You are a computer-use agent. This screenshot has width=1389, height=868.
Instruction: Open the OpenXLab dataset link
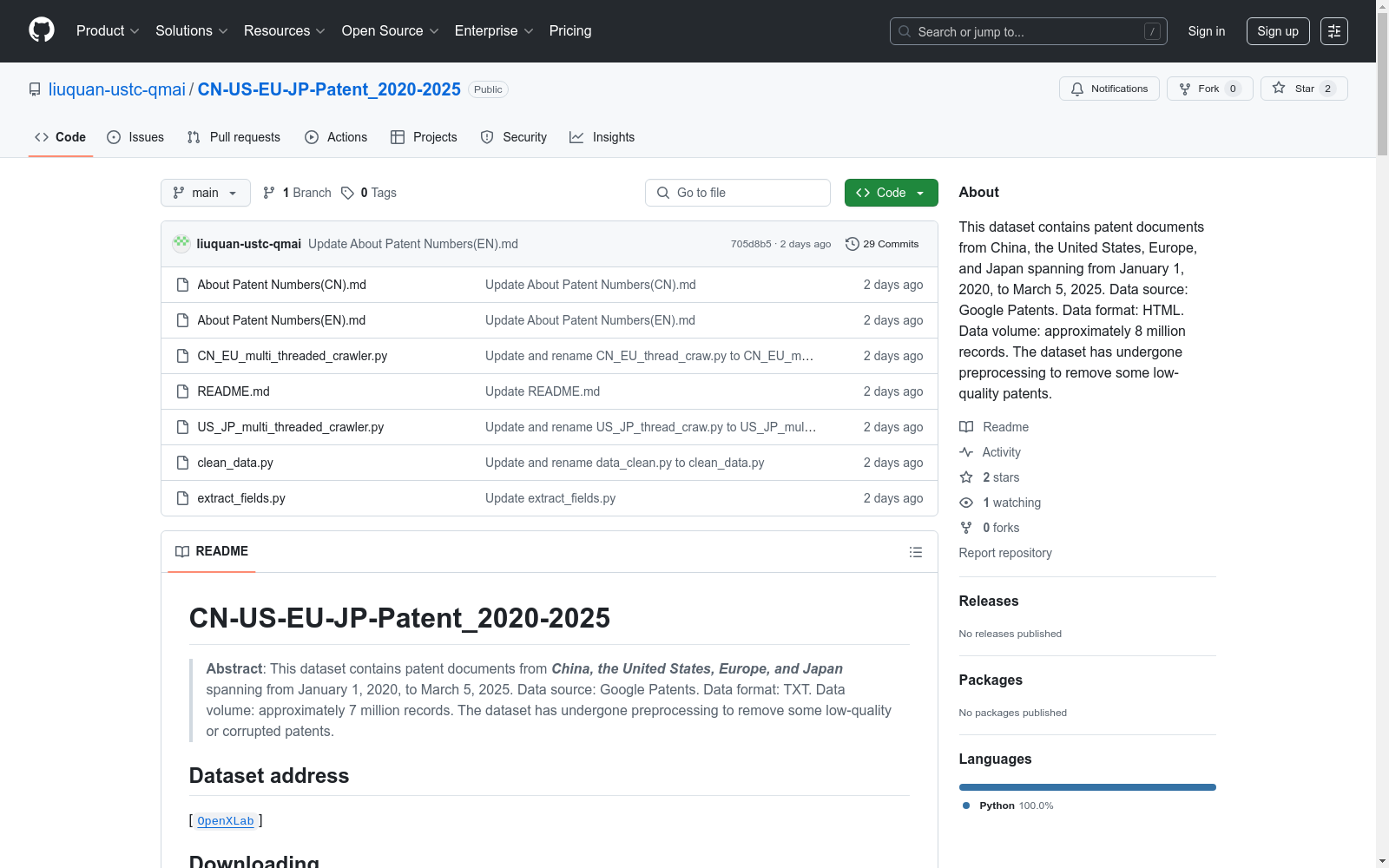coord(226,821)
